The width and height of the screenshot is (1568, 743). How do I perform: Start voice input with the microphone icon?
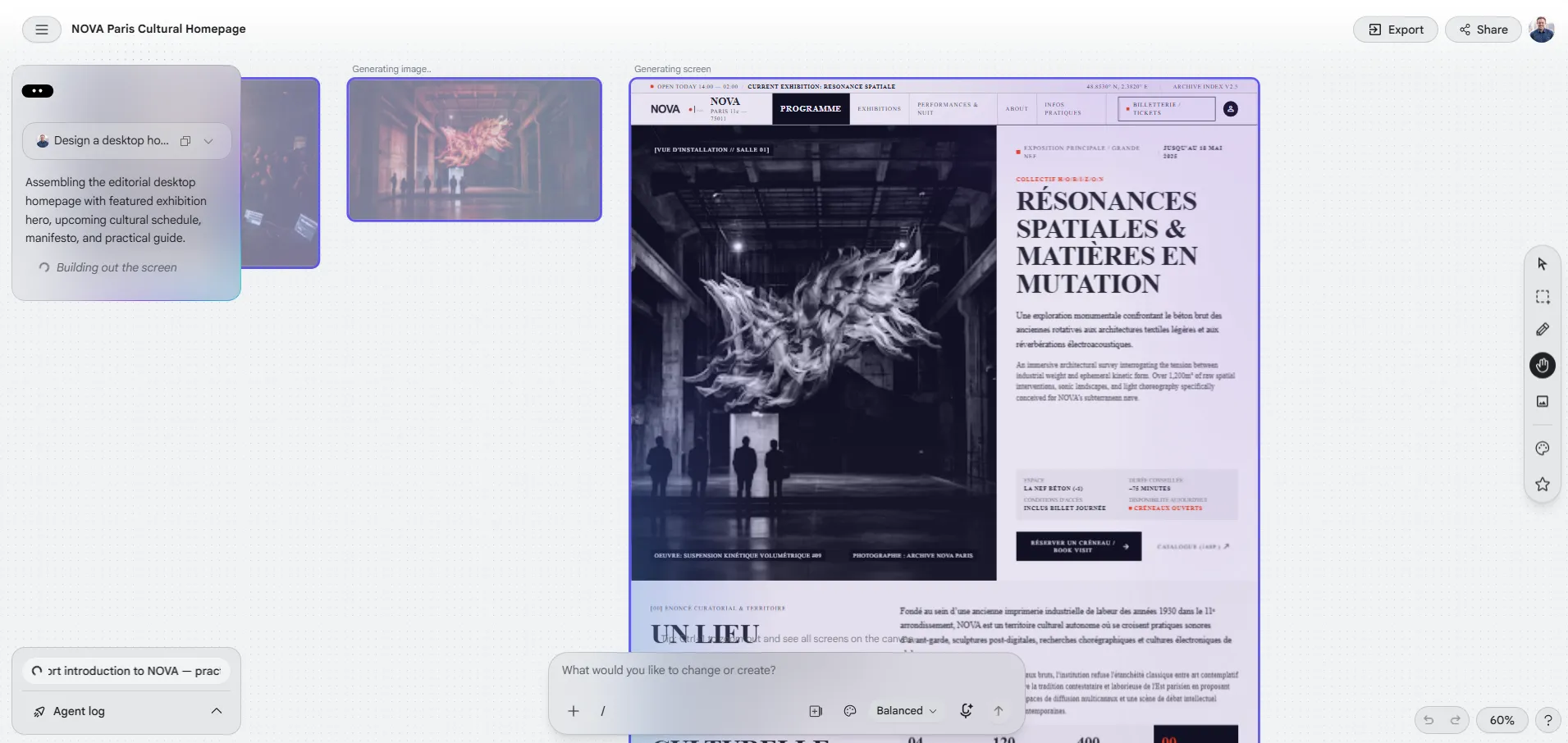[967, 711]
